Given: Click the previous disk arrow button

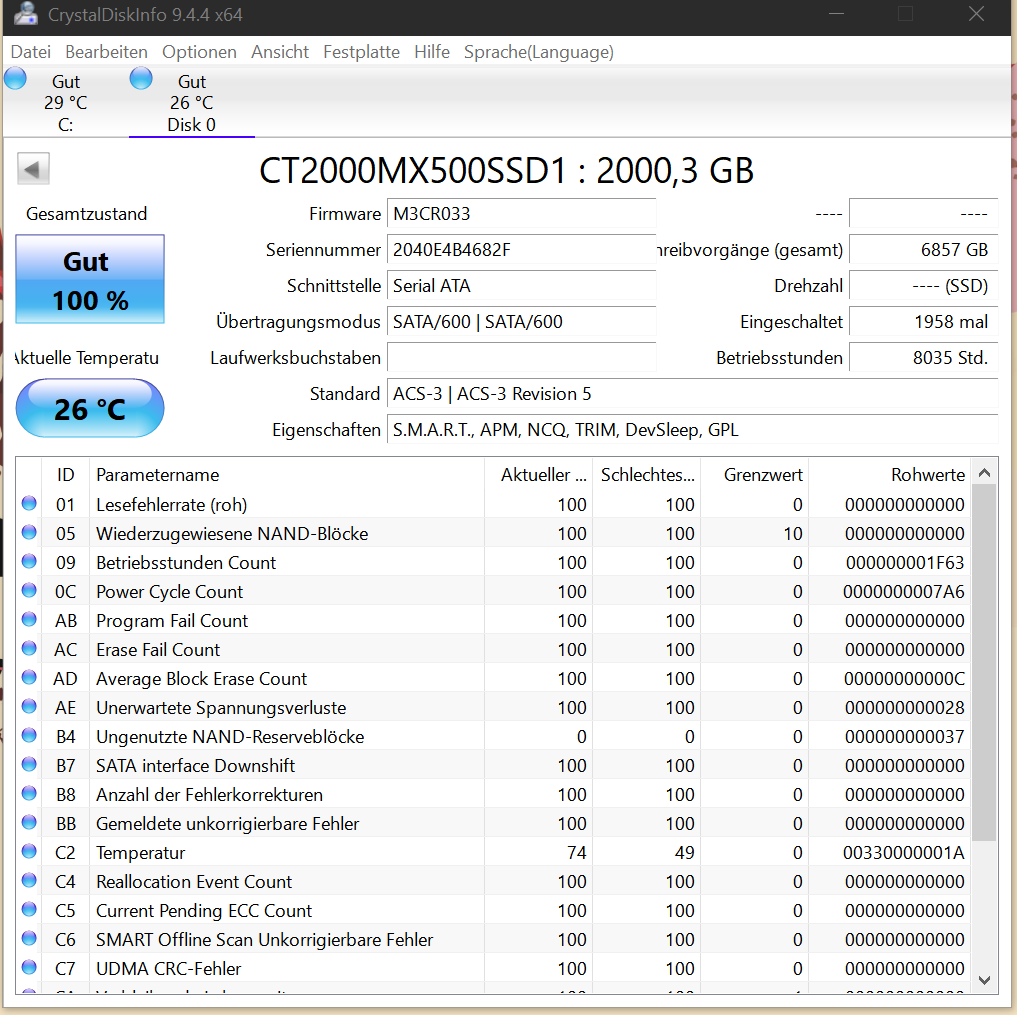Looking at the screenshot, I should click(33, 169).
